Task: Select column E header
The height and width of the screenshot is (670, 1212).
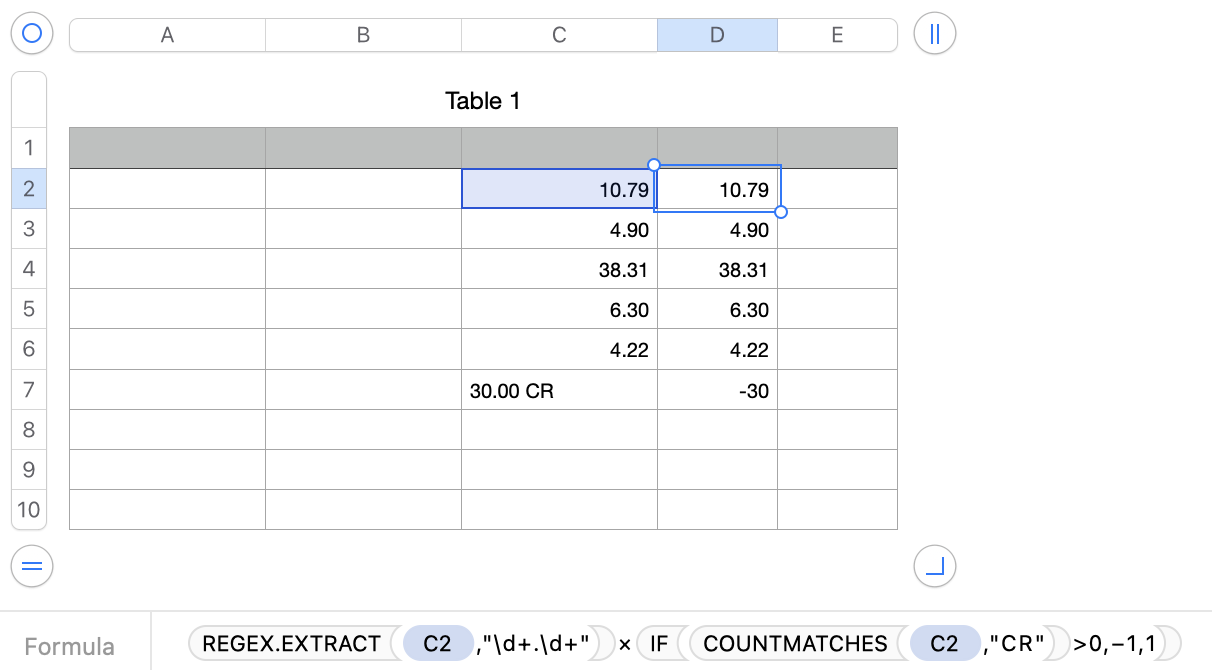Action: tap(837, 35)
